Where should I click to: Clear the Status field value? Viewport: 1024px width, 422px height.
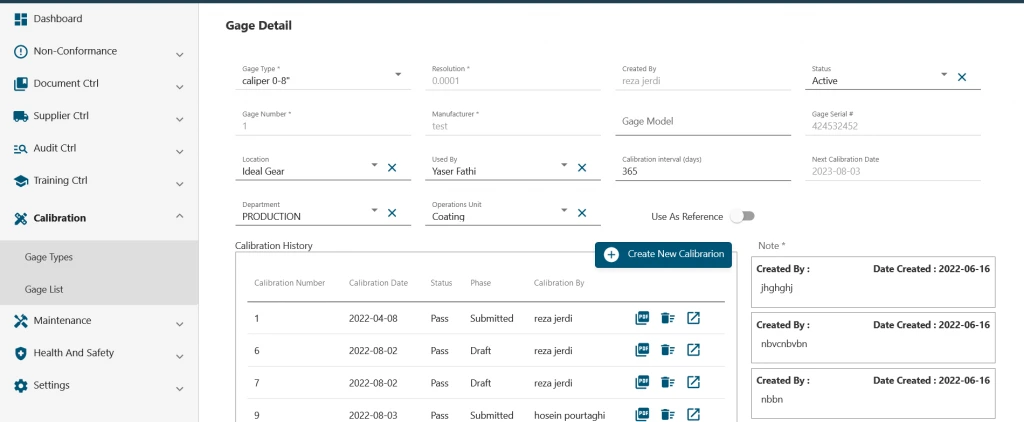click(x=962, y=77)
